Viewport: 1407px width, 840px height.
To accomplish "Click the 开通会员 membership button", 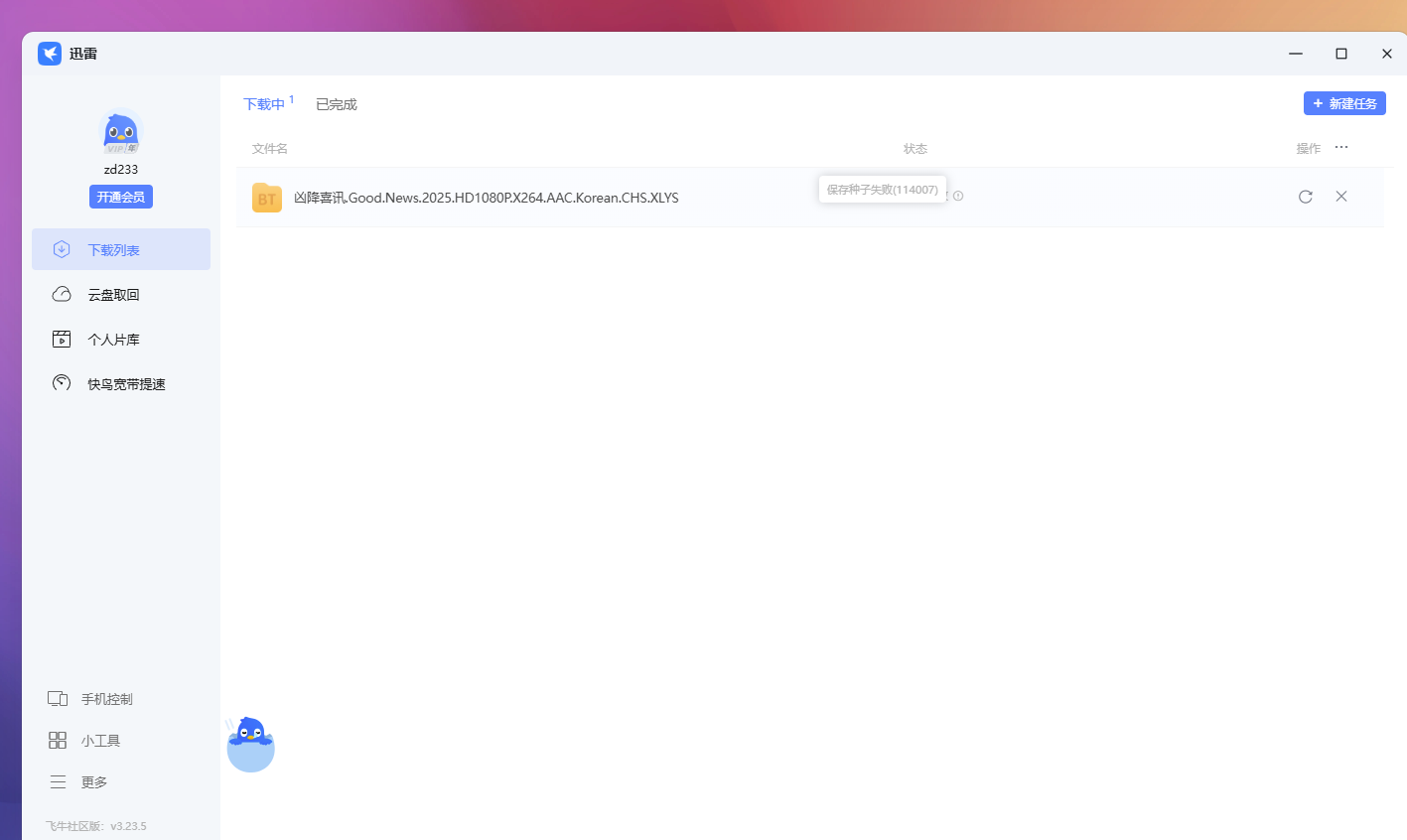I will click(x=121, y=197).
